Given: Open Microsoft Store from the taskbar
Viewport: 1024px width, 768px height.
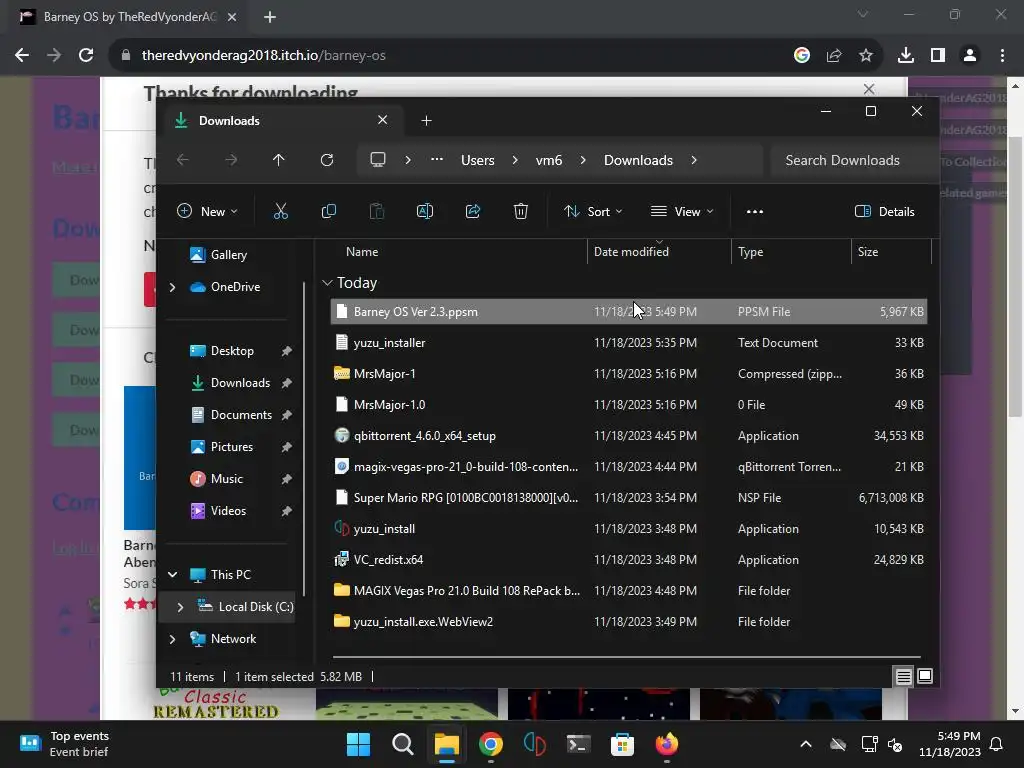Looking at the screenshot, I should (622, 744).
